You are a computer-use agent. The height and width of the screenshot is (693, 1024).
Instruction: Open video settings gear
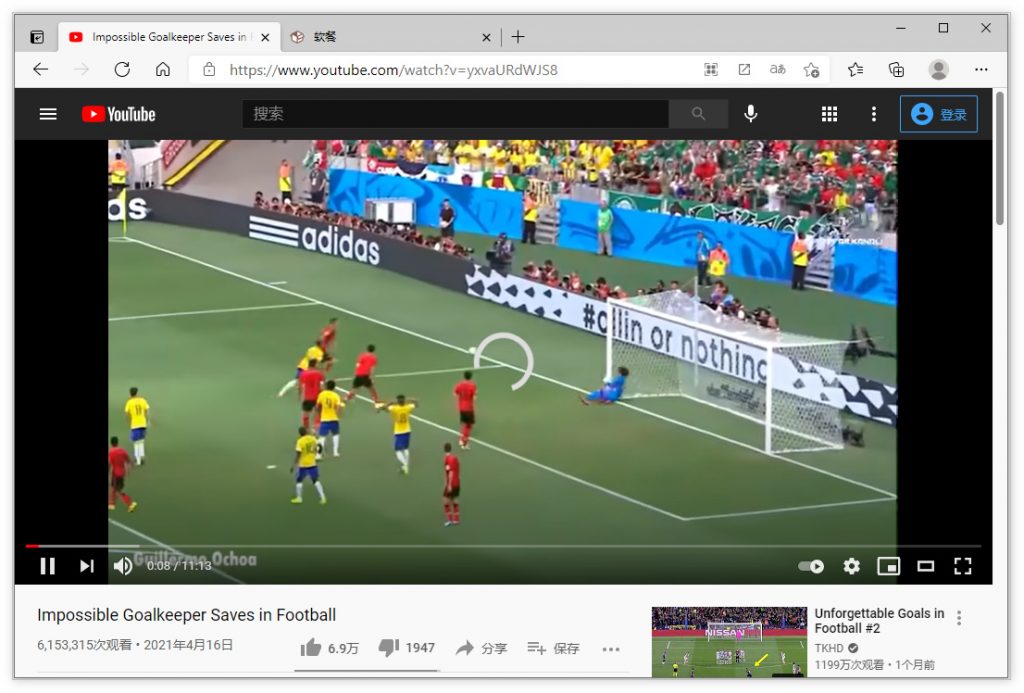(851, 566)
